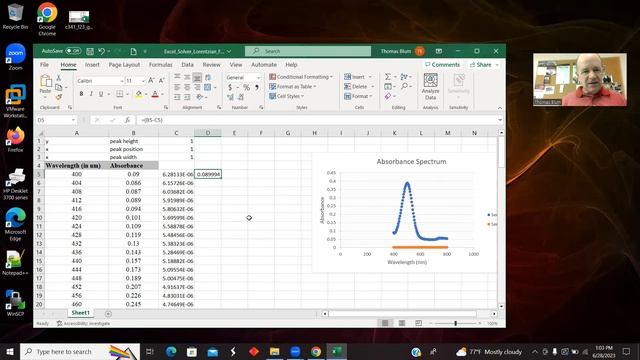Open the file name dropdown in title bar
640x360 pixels.
tap(229, 51)
